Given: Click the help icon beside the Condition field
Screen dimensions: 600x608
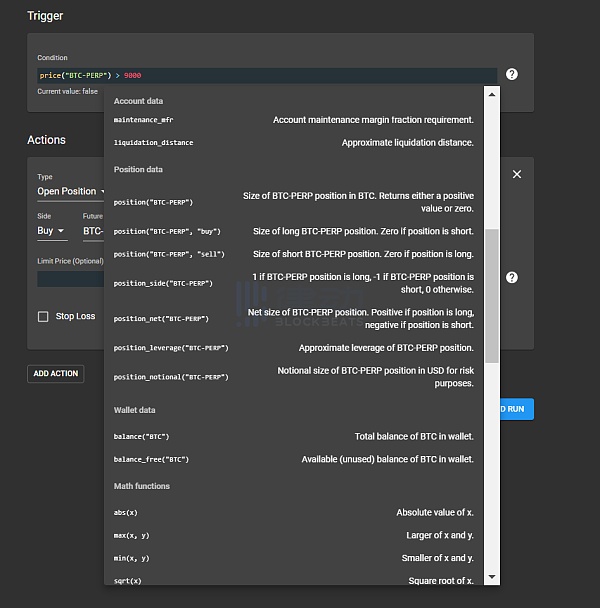Looking at the screenshot, I should point(512,74).
